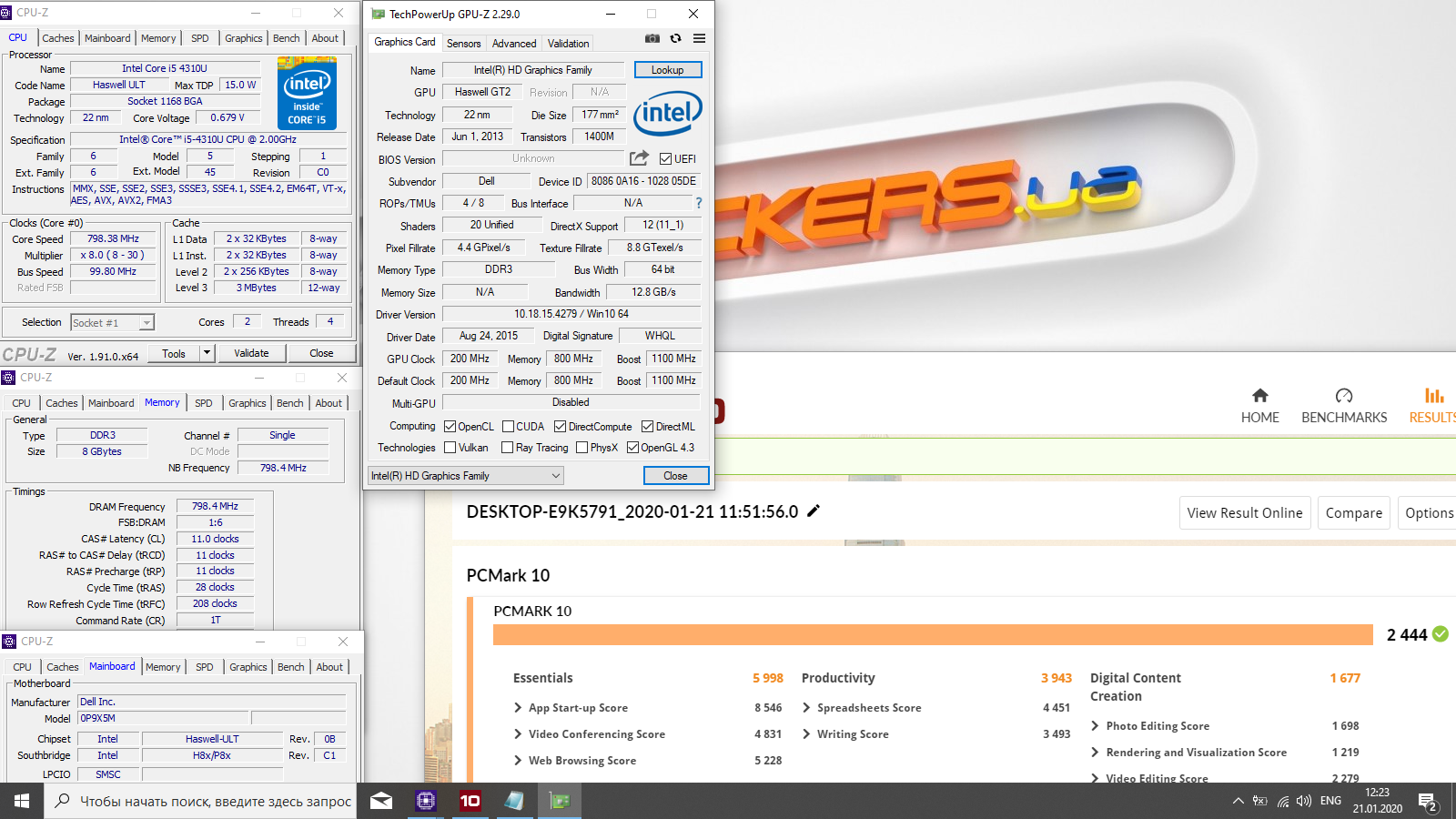
Task: Click the Device ID value field in GPU-Z
Action: [x=643, y=180]
